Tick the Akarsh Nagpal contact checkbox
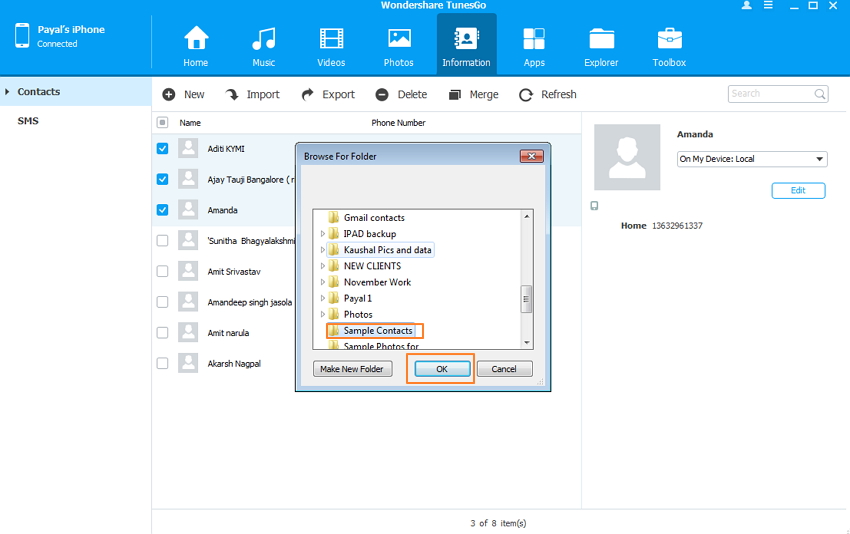Screen dimensions: 850x534 [163, 364]
